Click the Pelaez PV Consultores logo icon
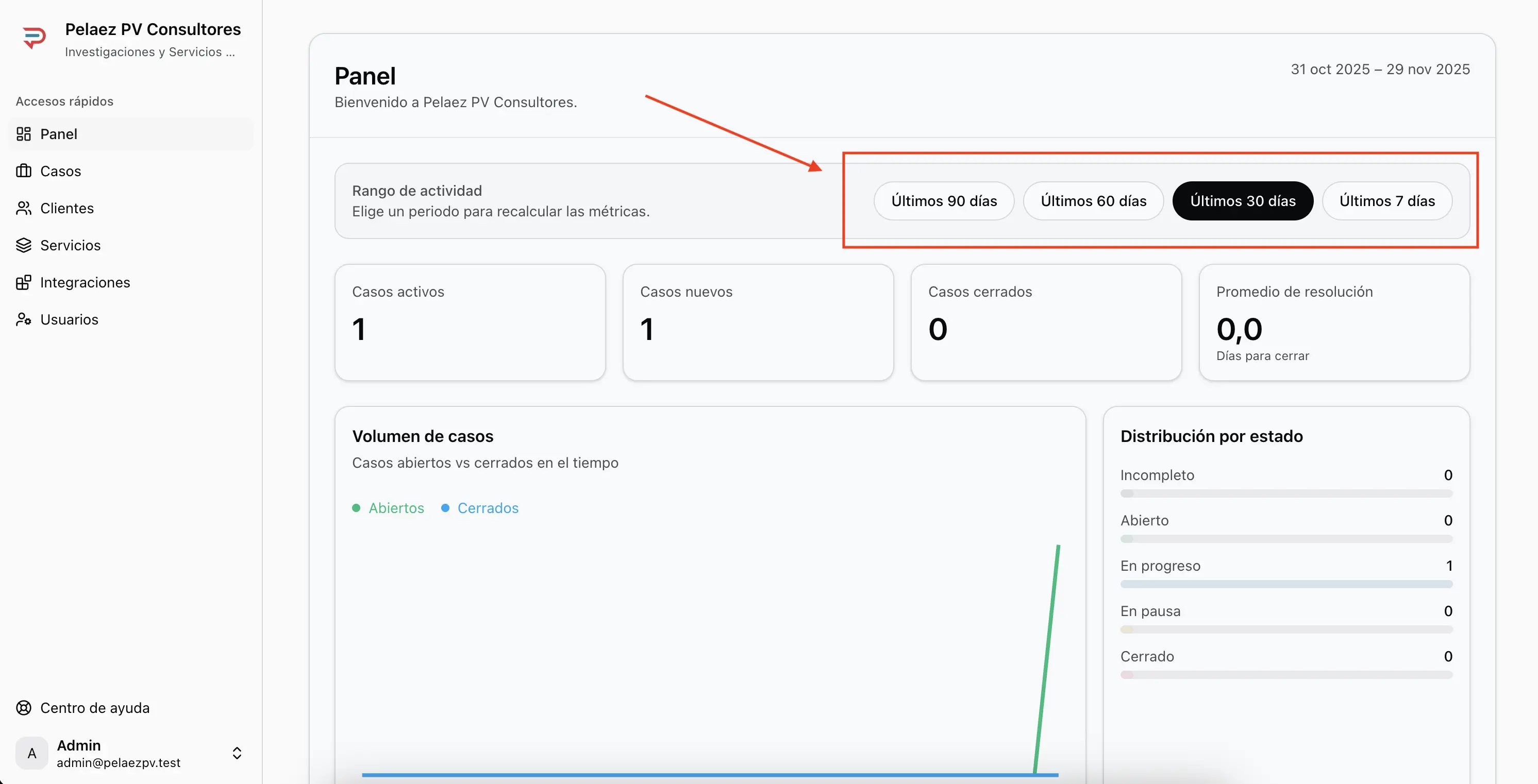 coord(34,38)
